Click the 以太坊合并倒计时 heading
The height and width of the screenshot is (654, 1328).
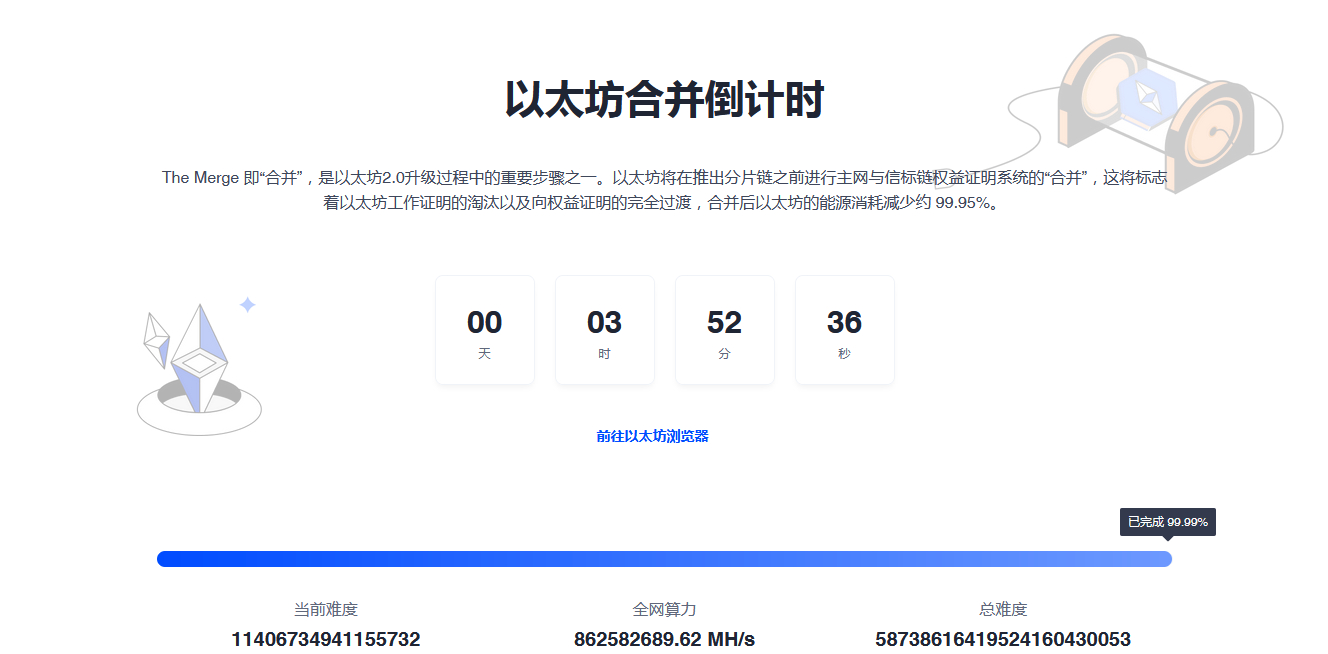click(664, 101)
